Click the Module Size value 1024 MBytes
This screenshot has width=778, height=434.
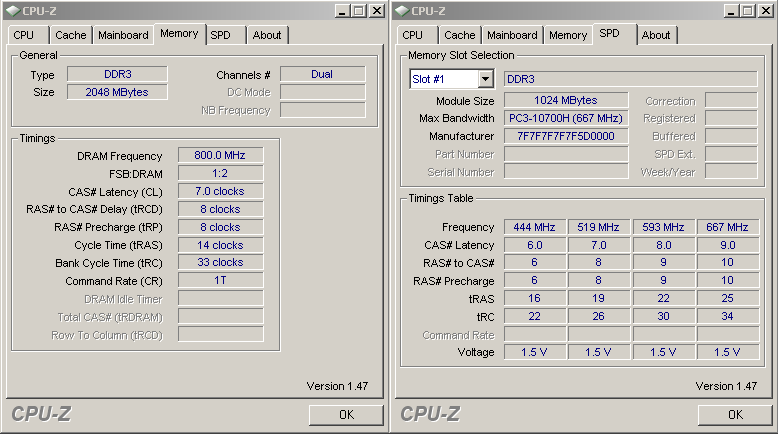pyautogui.click(x=566, y=100)
